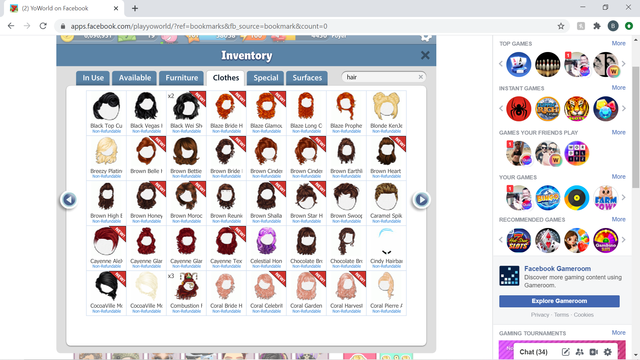Open Chat (34) panel
The image size is (640, 360).
coord(533,352)
